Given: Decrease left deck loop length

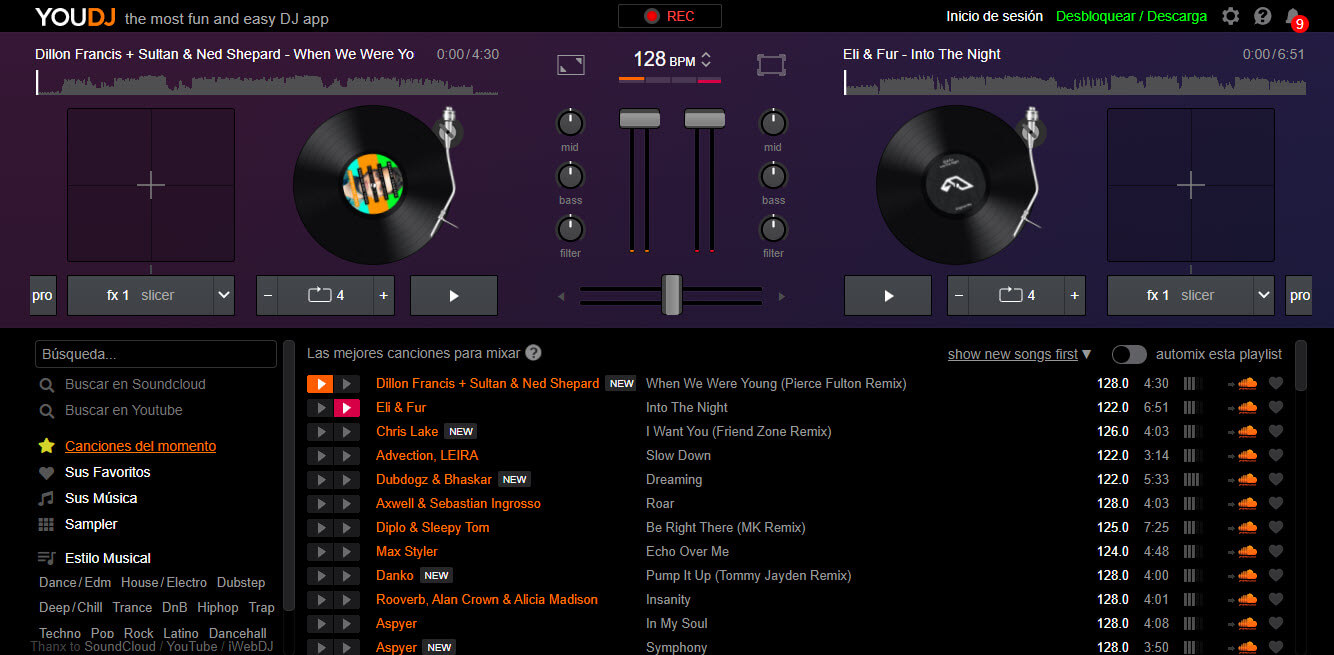Looking at the screenshot, I should pos(268,296).
